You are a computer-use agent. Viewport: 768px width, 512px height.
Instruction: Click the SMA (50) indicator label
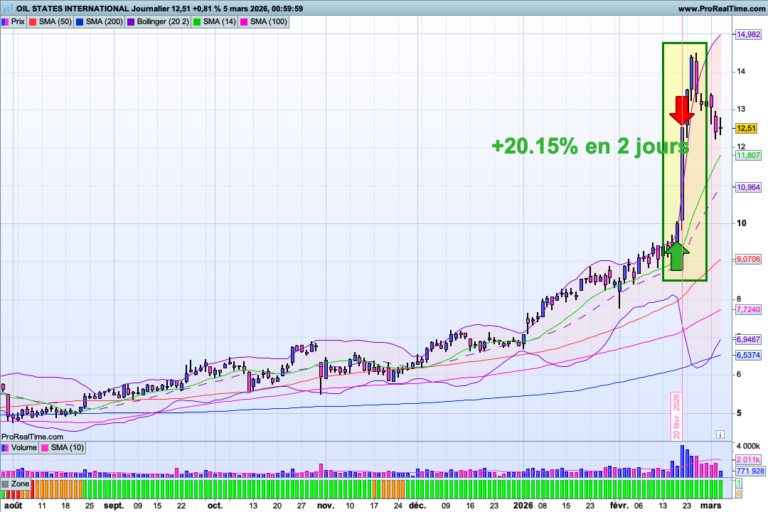coord(49,21)
